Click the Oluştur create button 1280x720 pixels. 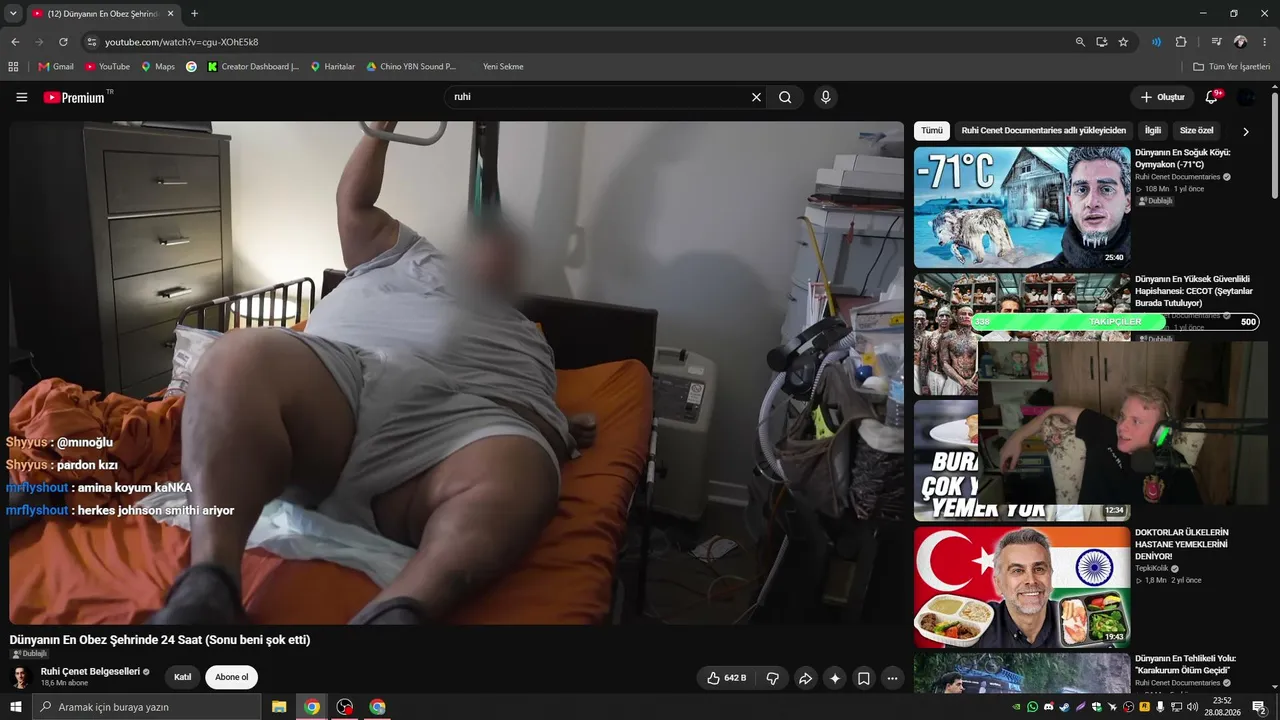[x=1162, y=97]
